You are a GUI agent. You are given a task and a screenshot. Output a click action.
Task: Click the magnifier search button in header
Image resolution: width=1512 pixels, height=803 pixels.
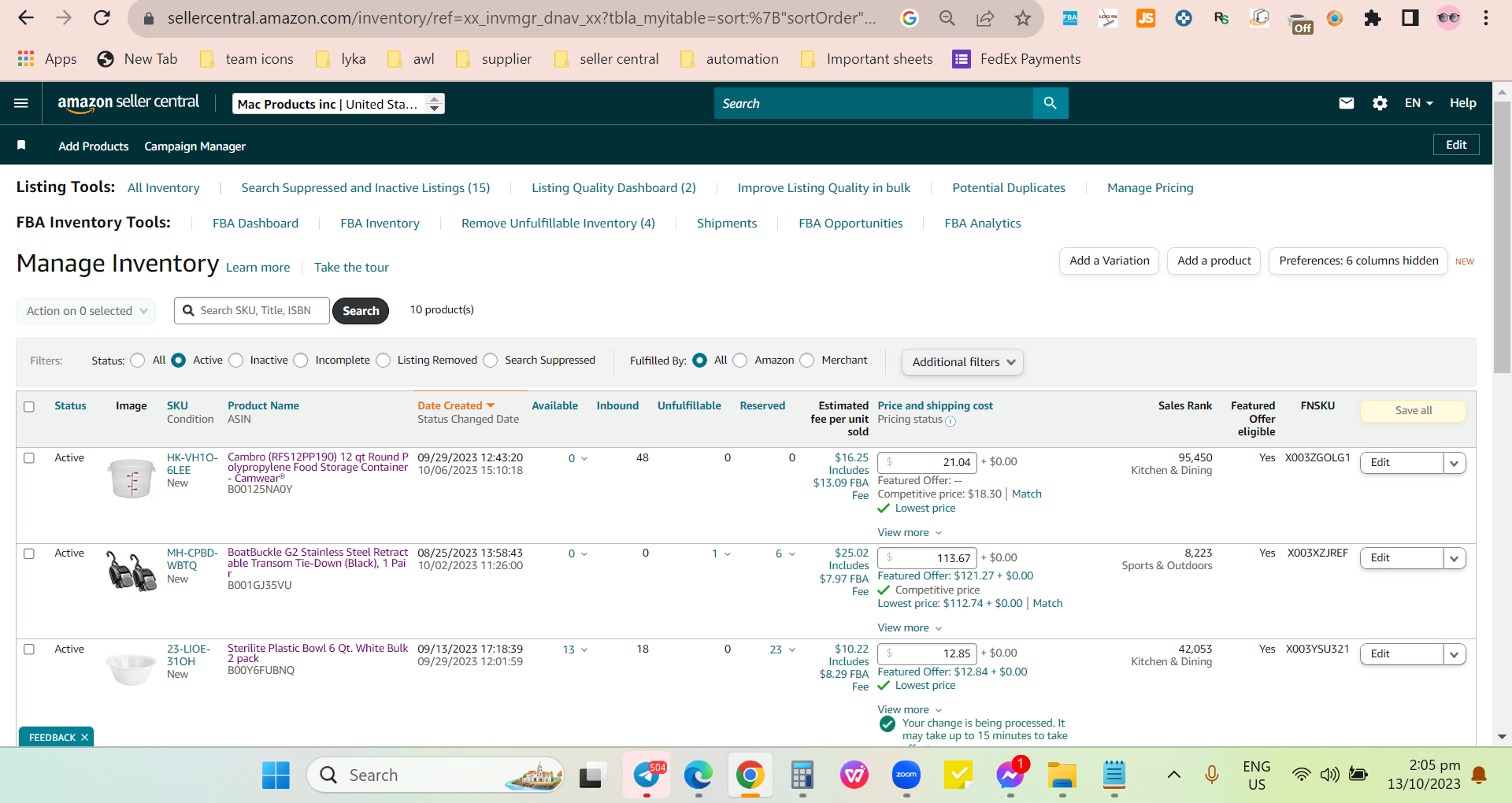tap(1050, 103)
